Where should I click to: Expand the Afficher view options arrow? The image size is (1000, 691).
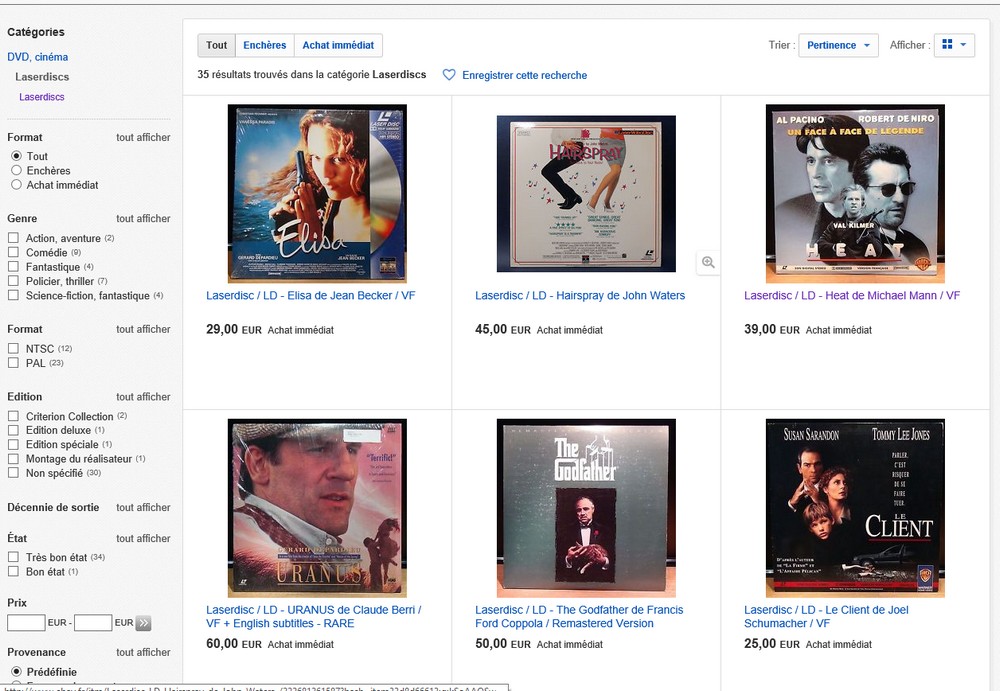pos(963,45)
